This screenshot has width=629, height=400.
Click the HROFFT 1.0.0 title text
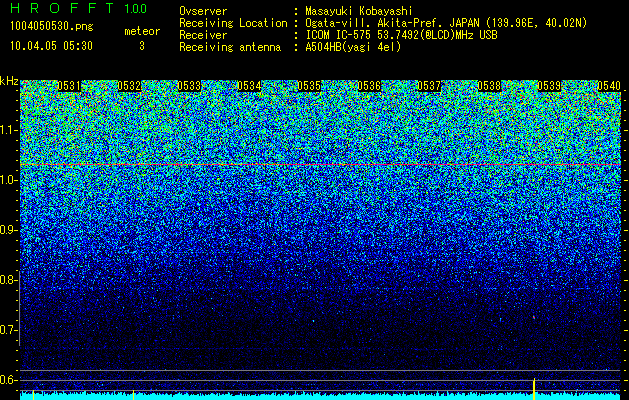(x=79, y=8)
